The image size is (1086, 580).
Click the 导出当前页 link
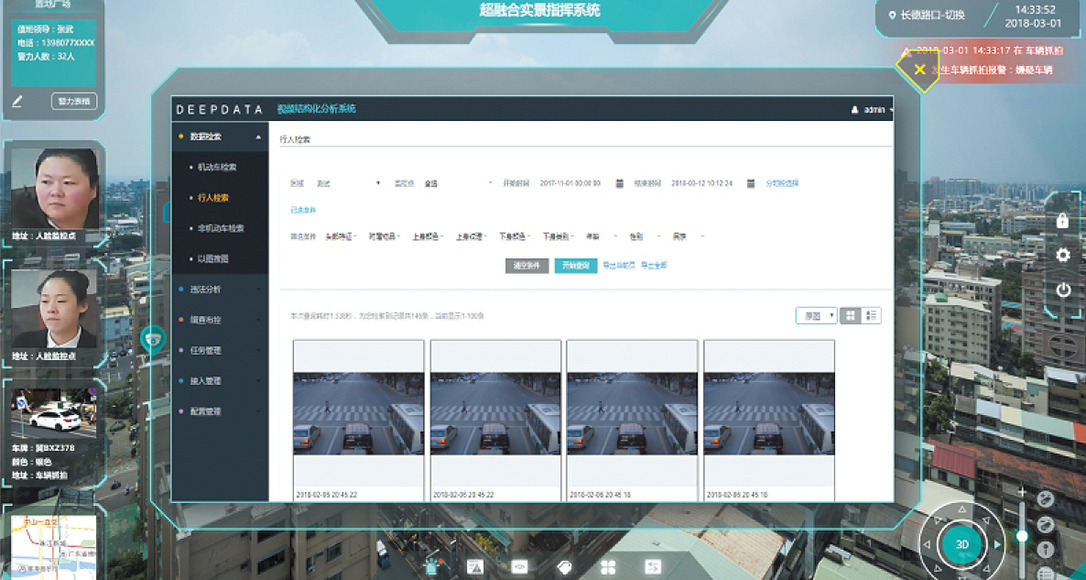tap(618, 265)
